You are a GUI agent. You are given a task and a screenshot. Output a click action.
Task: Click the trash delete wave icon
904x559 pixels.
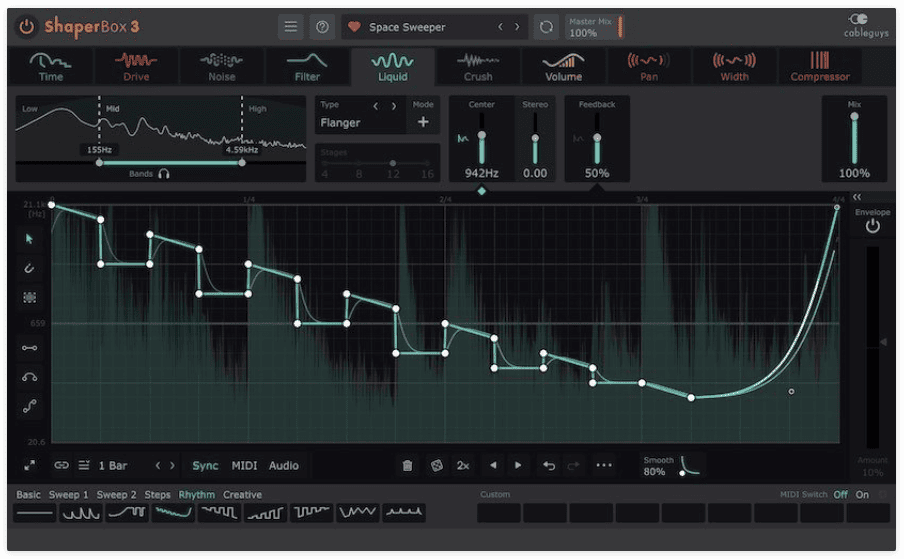point(407,466)
